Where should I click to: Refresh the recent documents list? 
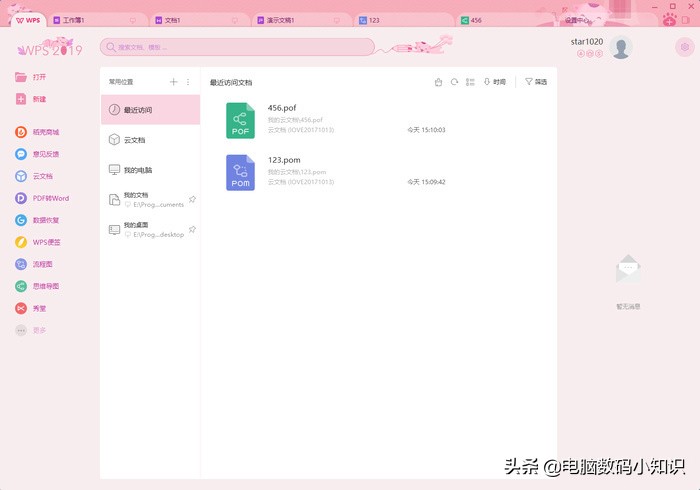click(454, 82)
